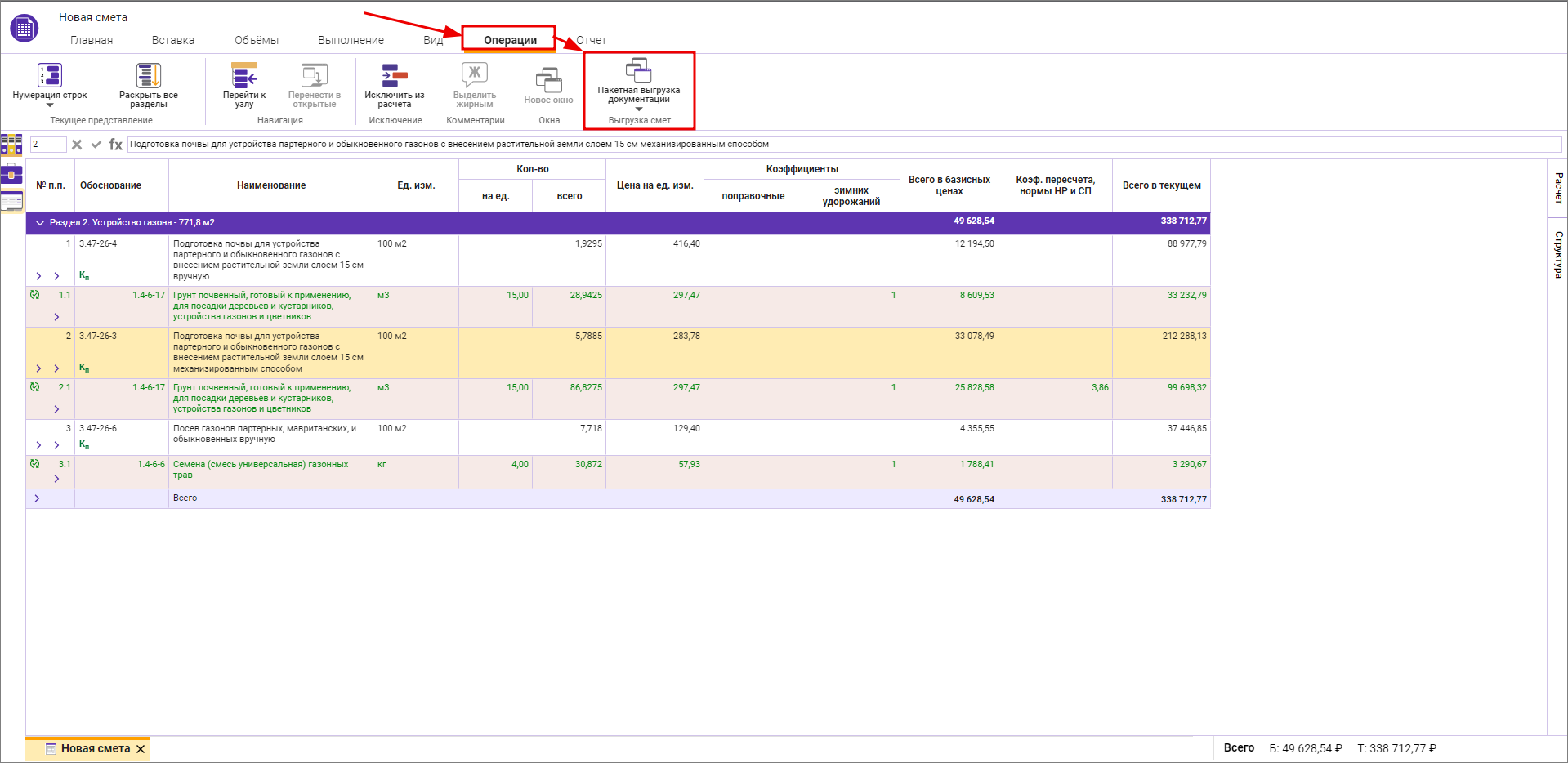Open the Объёмы ribbon tab

[256, 40]
